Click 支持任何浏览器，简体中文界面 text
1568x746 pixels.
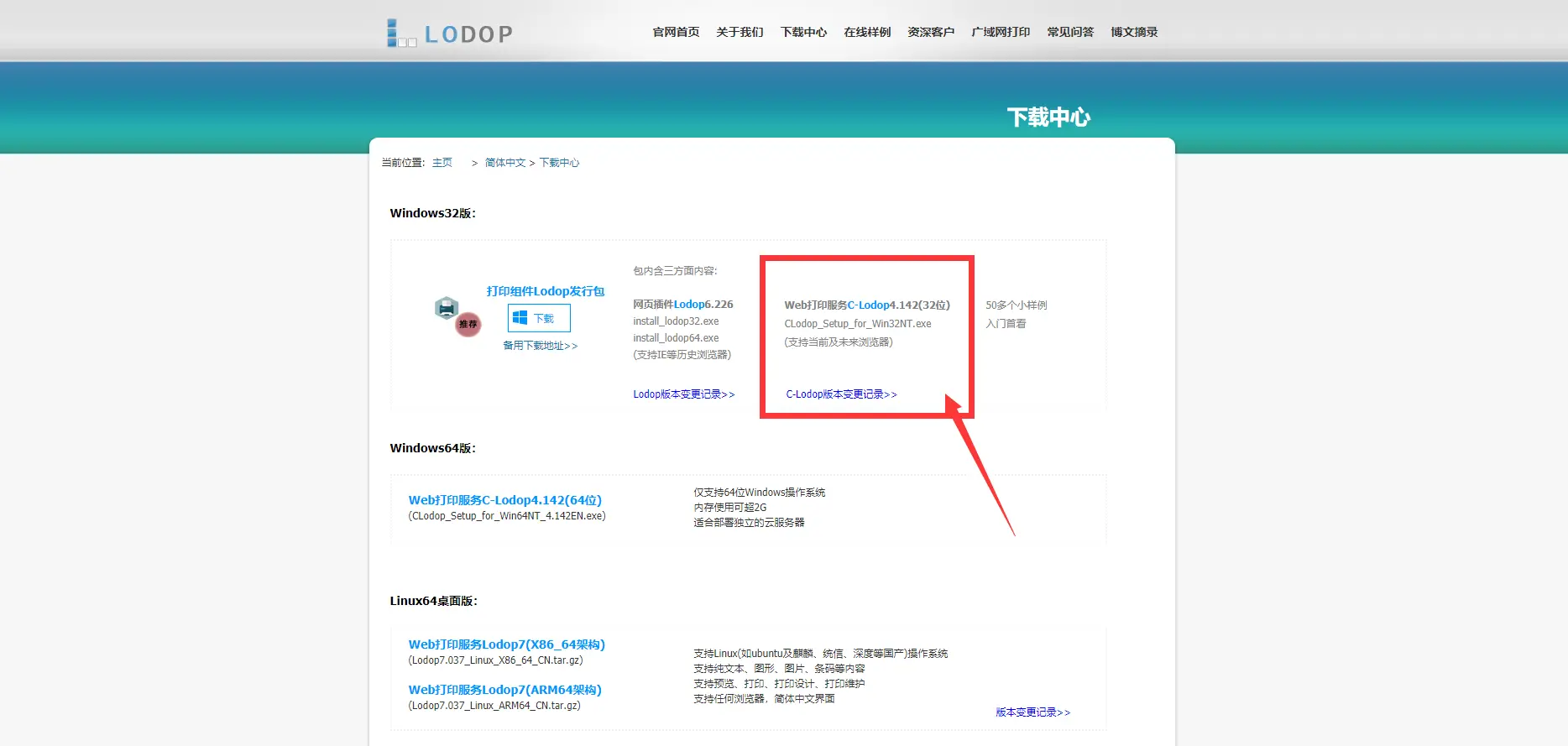tap(764, 699)
